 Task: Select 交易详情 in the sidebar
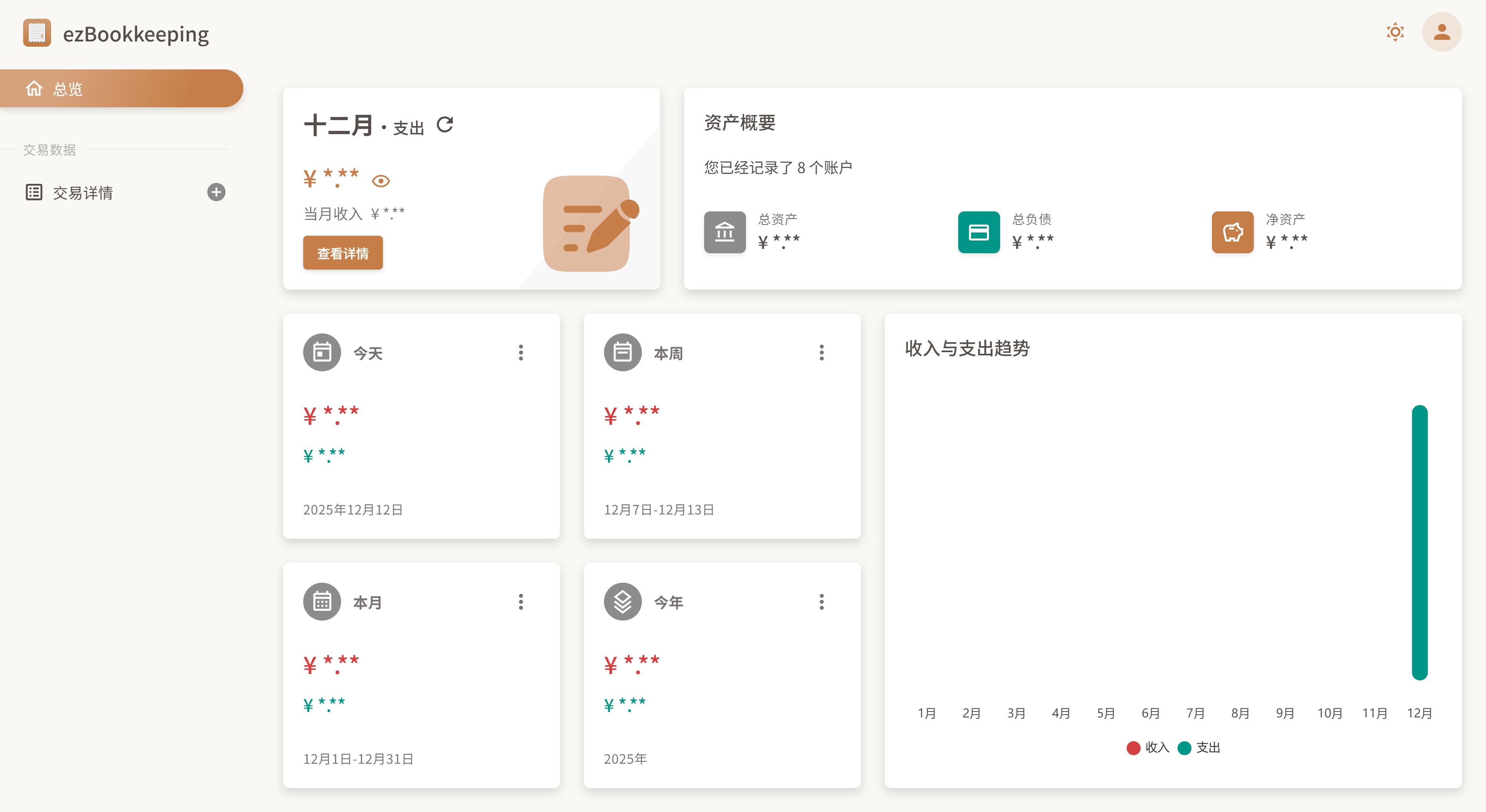tap(84, 192)
